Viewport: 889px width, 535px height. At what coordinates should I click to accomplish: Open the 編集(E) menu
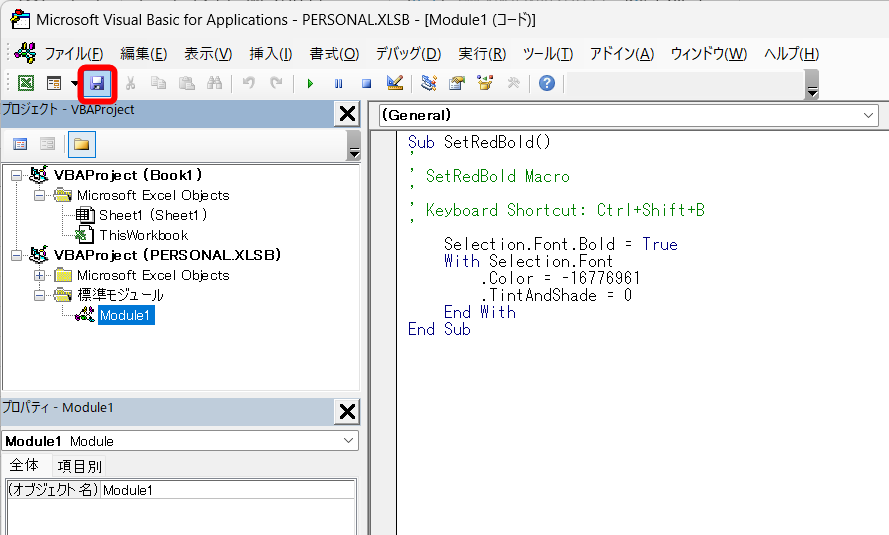pos(143,54)
